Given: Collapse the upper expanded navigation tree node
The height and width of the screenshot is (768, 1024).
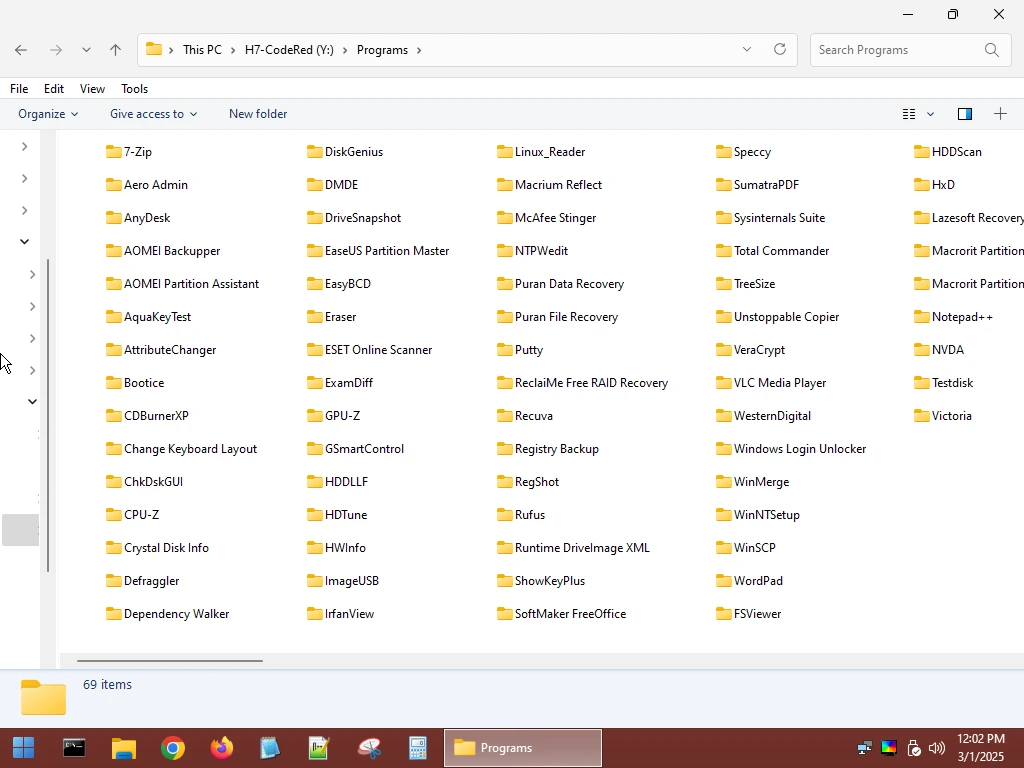Looking at the screenshot, I should [x=24, y=242].
